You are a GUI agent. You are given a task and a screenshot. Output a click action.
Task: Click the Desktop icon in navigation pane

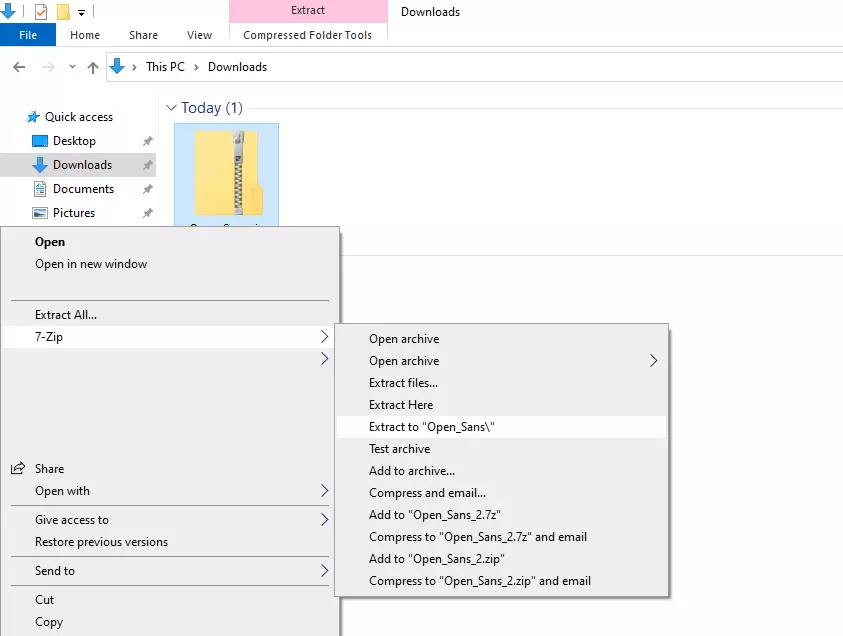point(40,141)
